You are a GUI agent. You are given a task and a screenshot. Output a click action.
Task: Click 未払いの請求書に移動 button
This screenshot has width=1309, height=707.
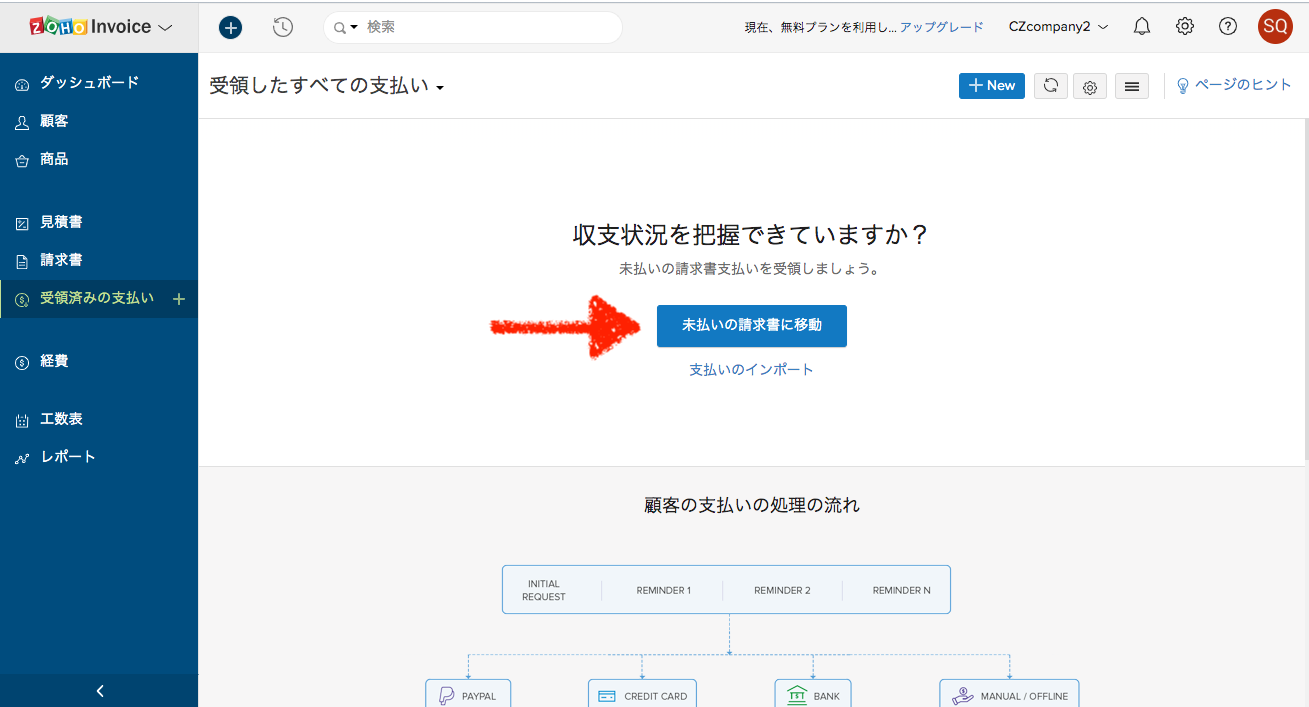pos(752,326)
